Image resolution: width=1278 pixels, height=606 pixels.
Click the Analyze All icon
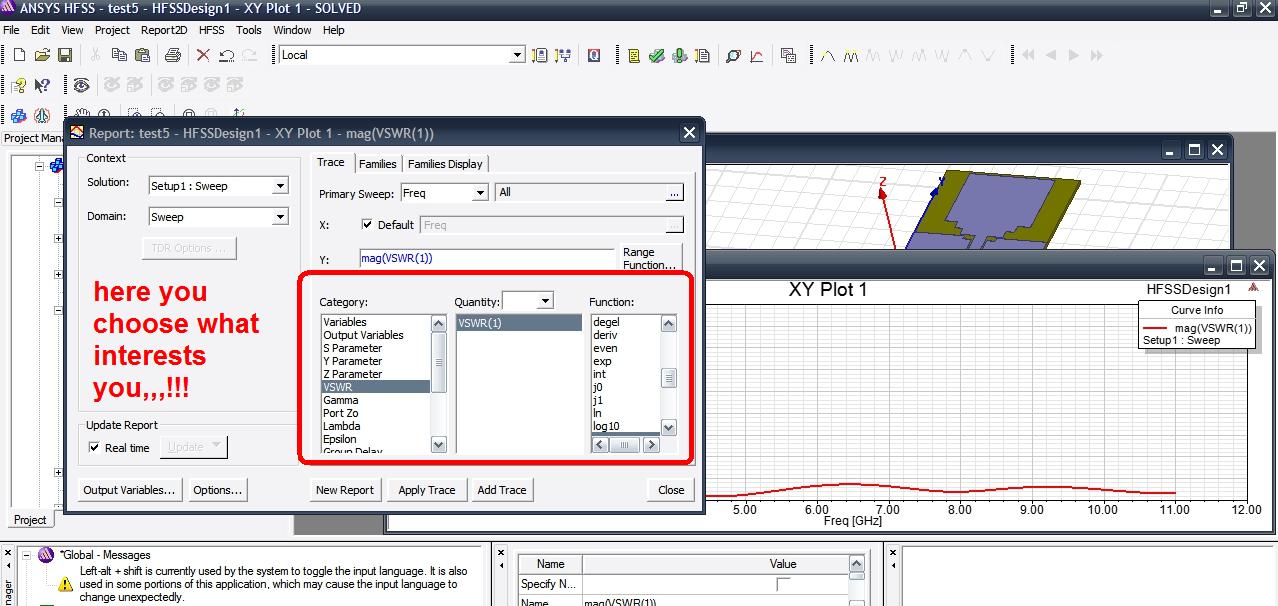pyautogui.click(x=679, y=55)
